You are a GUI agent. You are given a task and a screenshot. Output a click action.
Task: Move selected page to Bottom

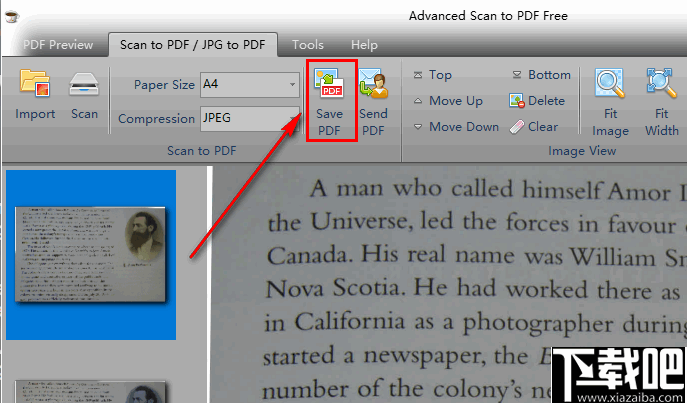(x=542, y=75)
